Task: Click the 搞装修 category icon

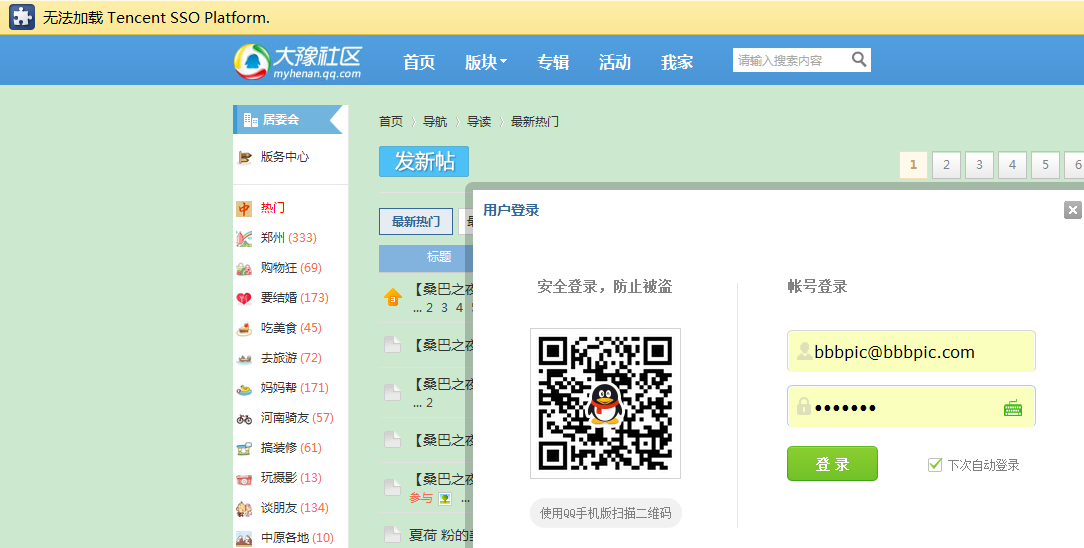Action: coord(244,448)
